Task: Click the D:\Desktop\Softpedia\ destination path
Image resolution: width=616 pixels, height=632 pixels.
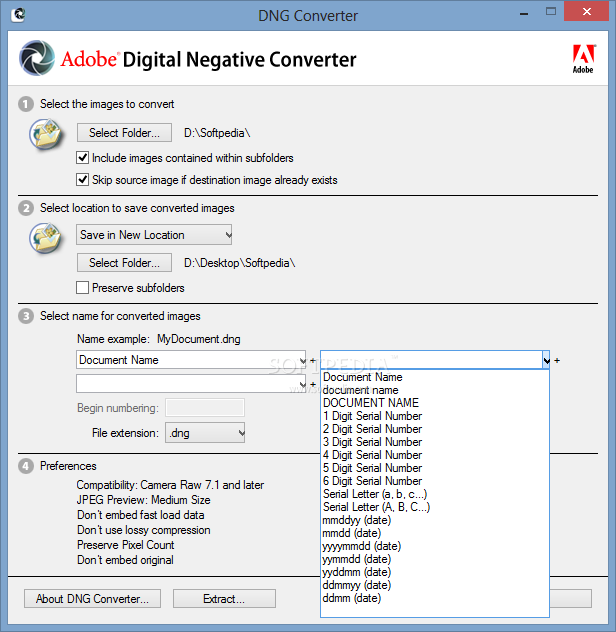Action: point(239,263)
